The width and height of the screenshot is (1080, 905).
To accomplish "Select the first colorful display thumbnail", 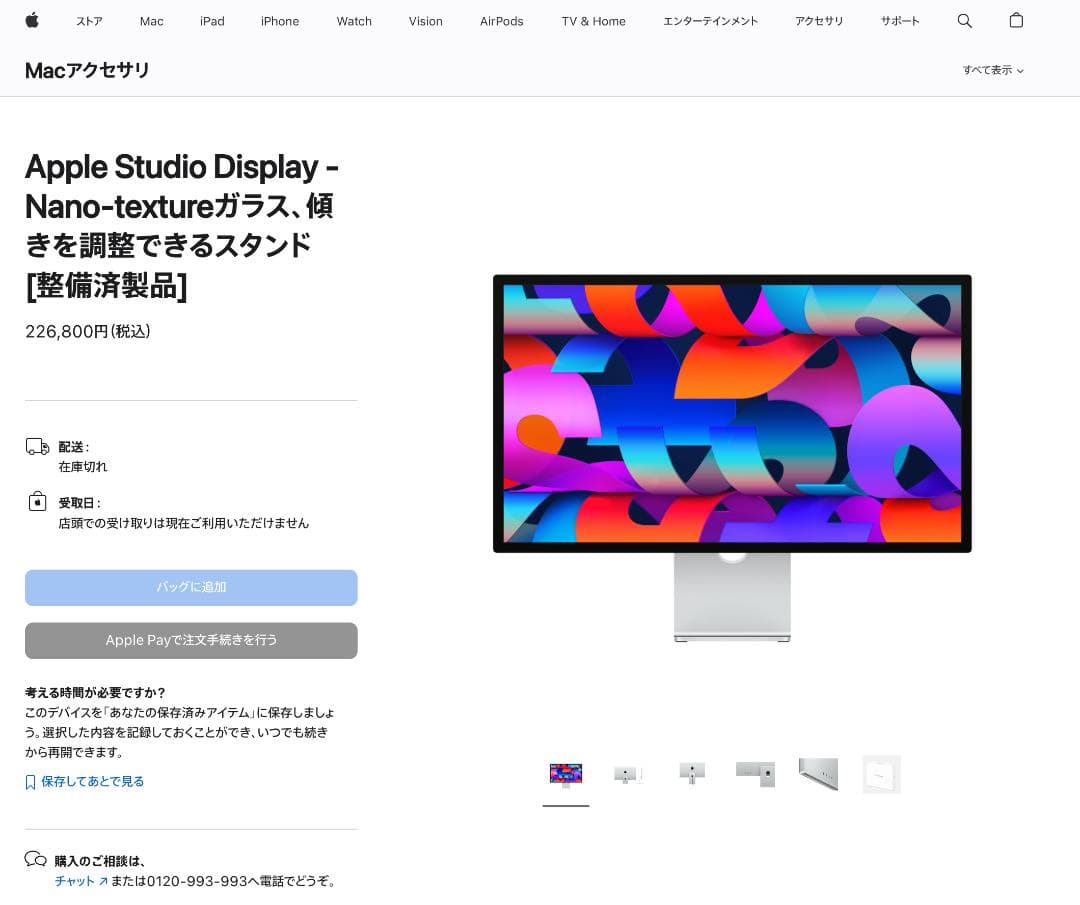I will click(566, 775).
